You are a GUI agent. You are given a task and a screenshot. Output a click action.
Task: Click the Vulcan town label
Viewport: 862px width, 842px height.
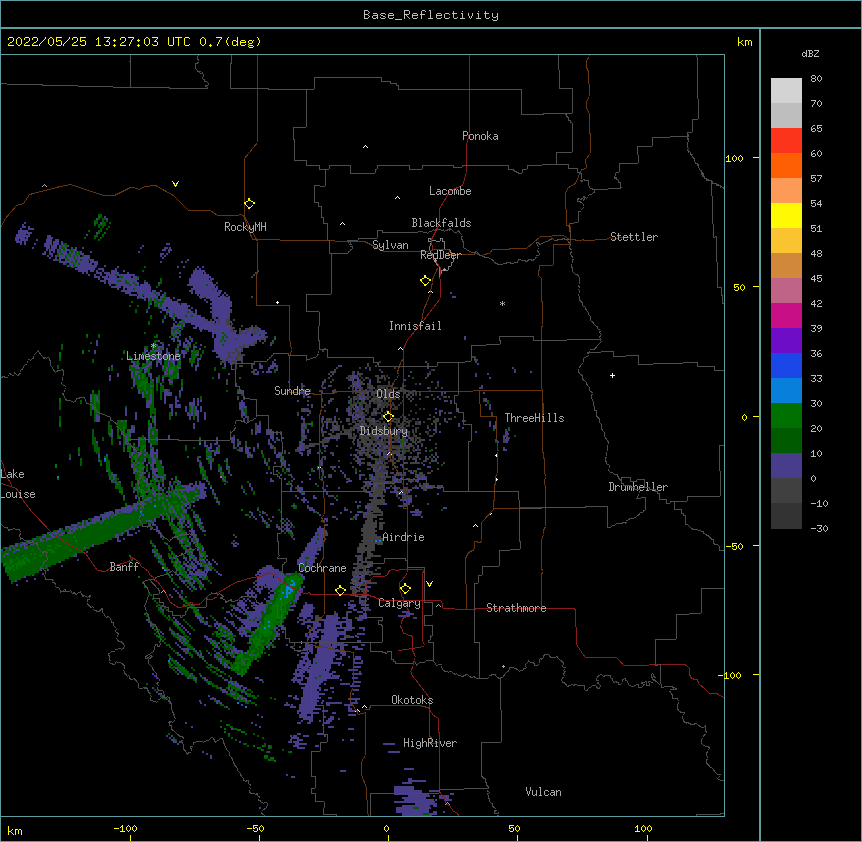coord(543,792)
